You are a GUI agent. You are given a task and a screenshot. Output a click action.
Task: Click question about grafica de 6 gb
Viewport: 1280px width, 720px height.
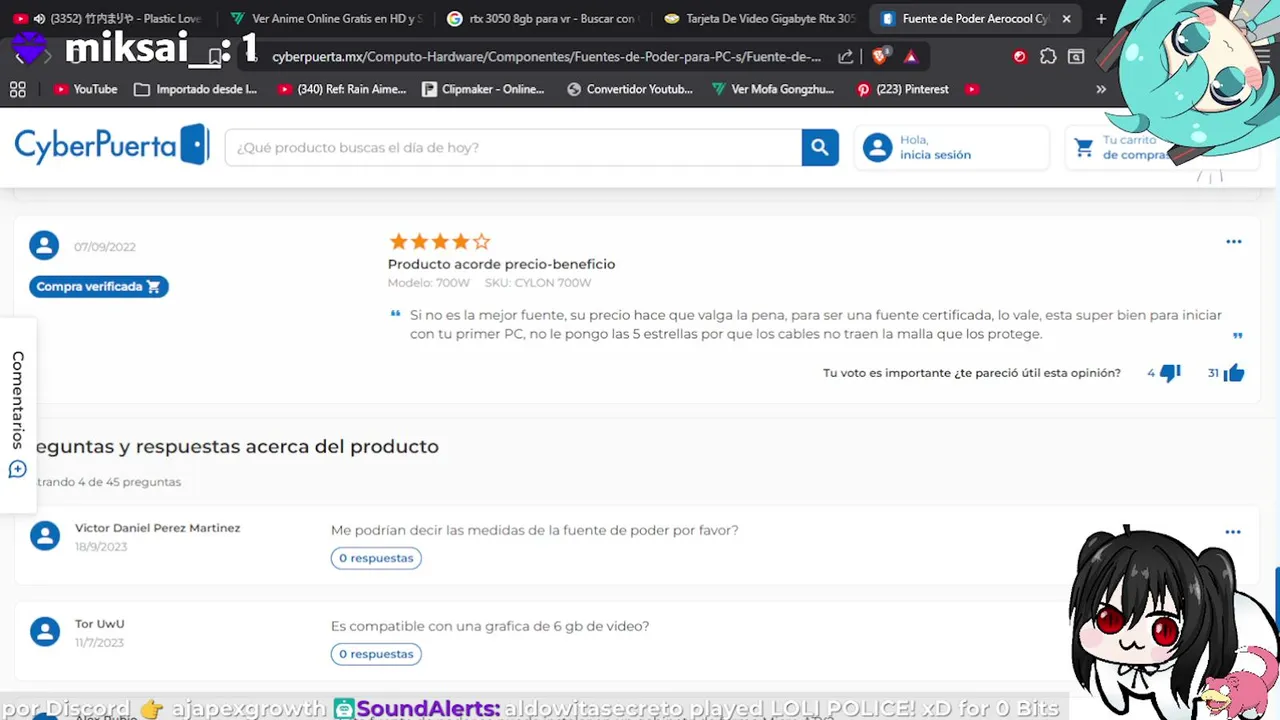490,626
